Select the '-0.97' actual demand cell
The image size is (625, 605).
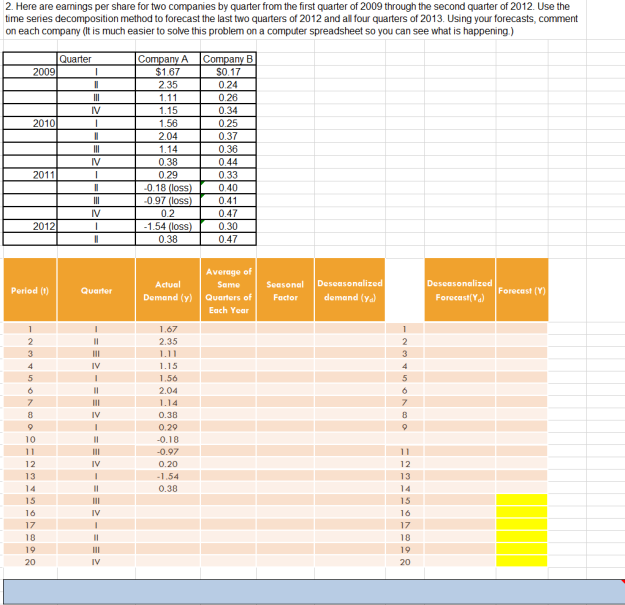pos(168,452)
